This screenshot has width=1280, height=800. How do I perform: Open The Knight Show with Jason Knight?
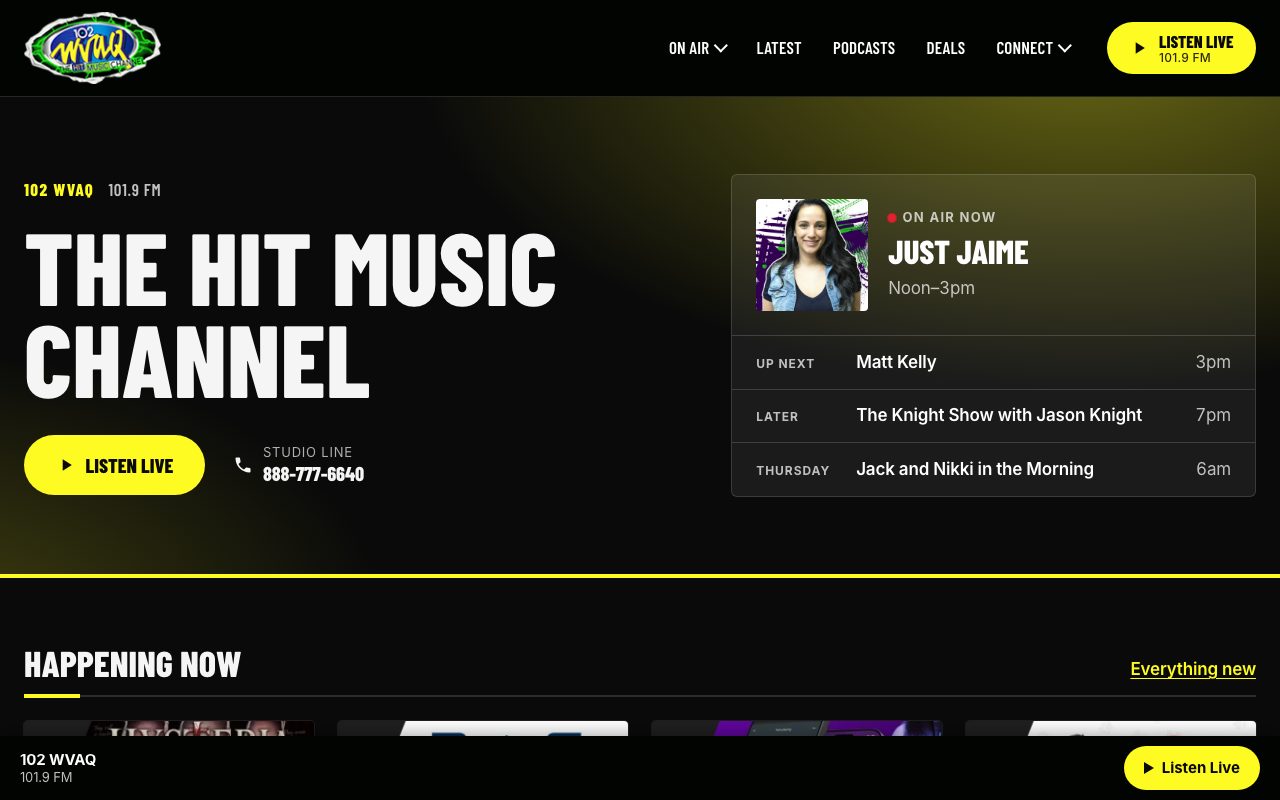993,415
